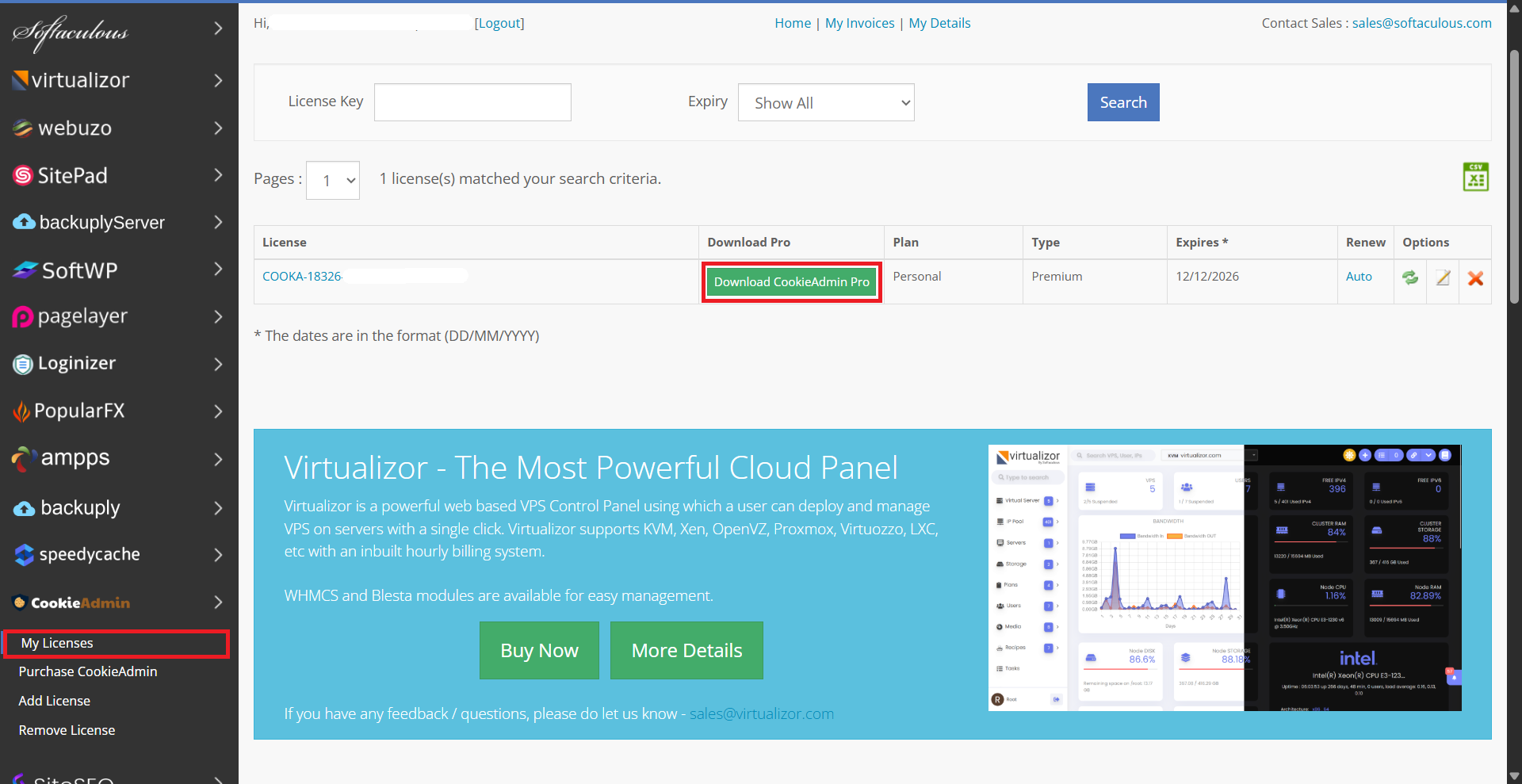Image resolution: width=1522 pixels, height=784 pixels.
Task: Click the Virtualizor logo in sidebar
Action: pos(71,80)
